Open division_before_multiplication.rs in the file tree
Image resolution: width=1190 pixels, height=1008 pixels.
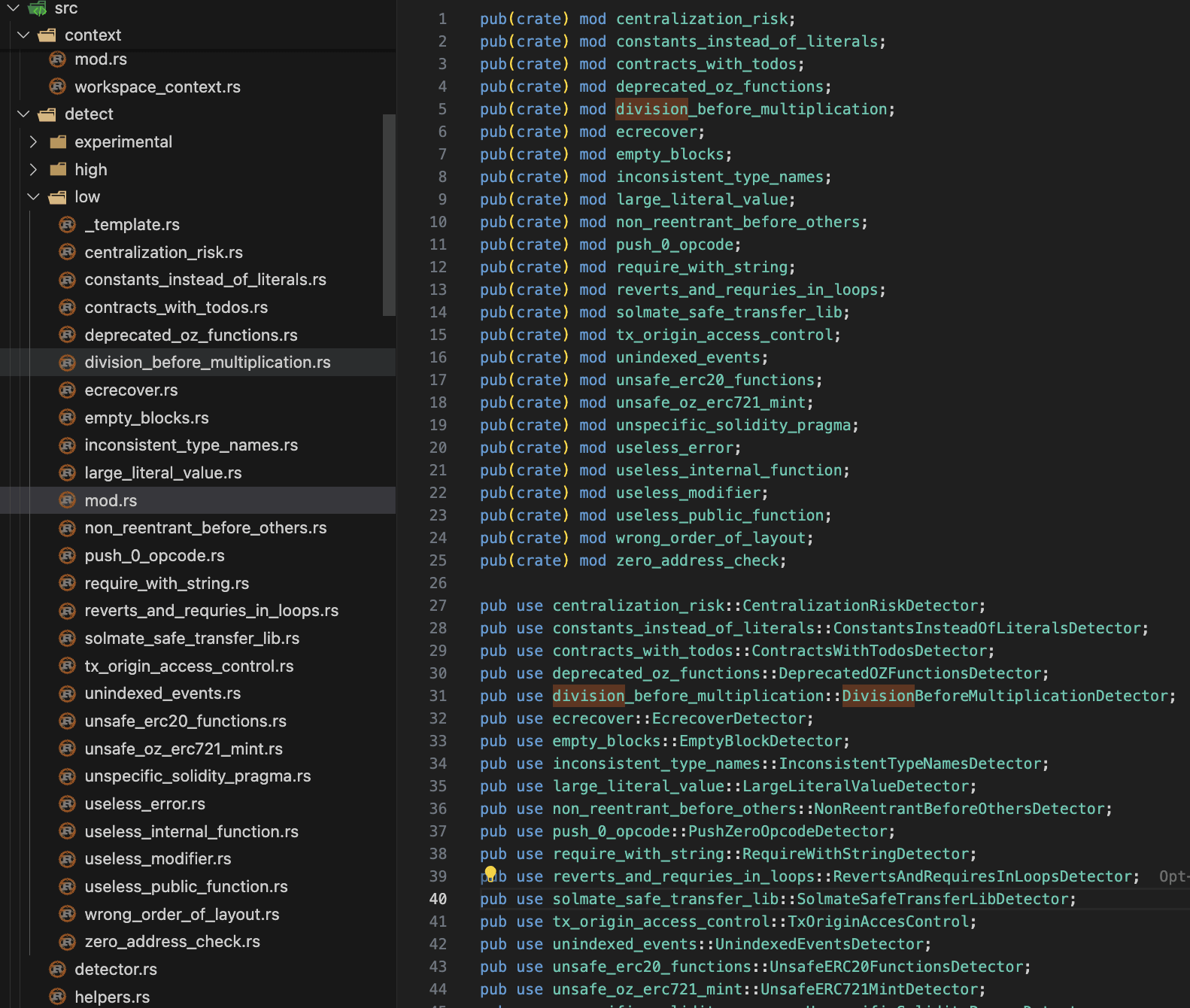pos(207,363)
